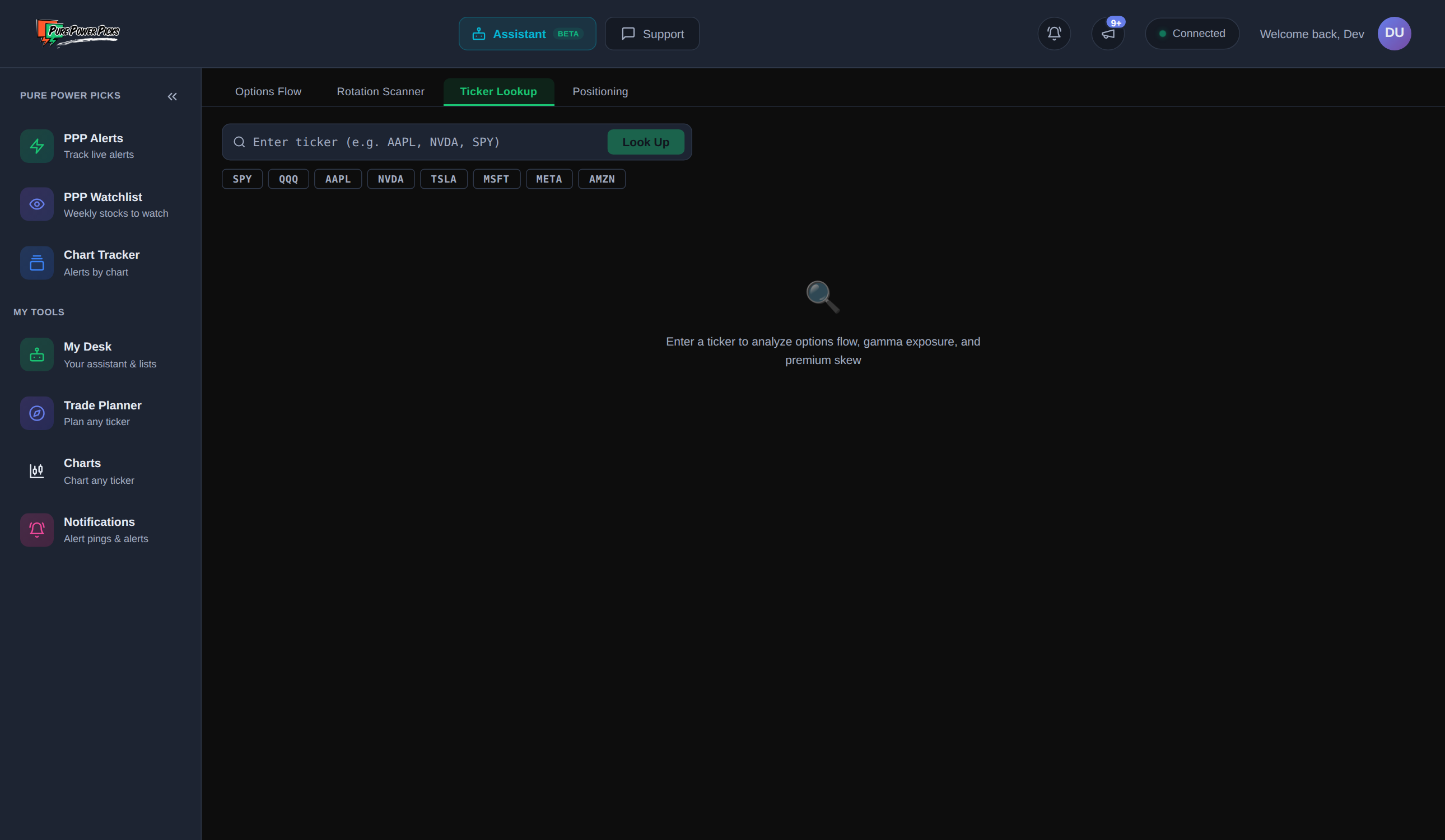Open Notifications from sidebar title
This screenshot has width=1445, height=840.
(99, 522)
